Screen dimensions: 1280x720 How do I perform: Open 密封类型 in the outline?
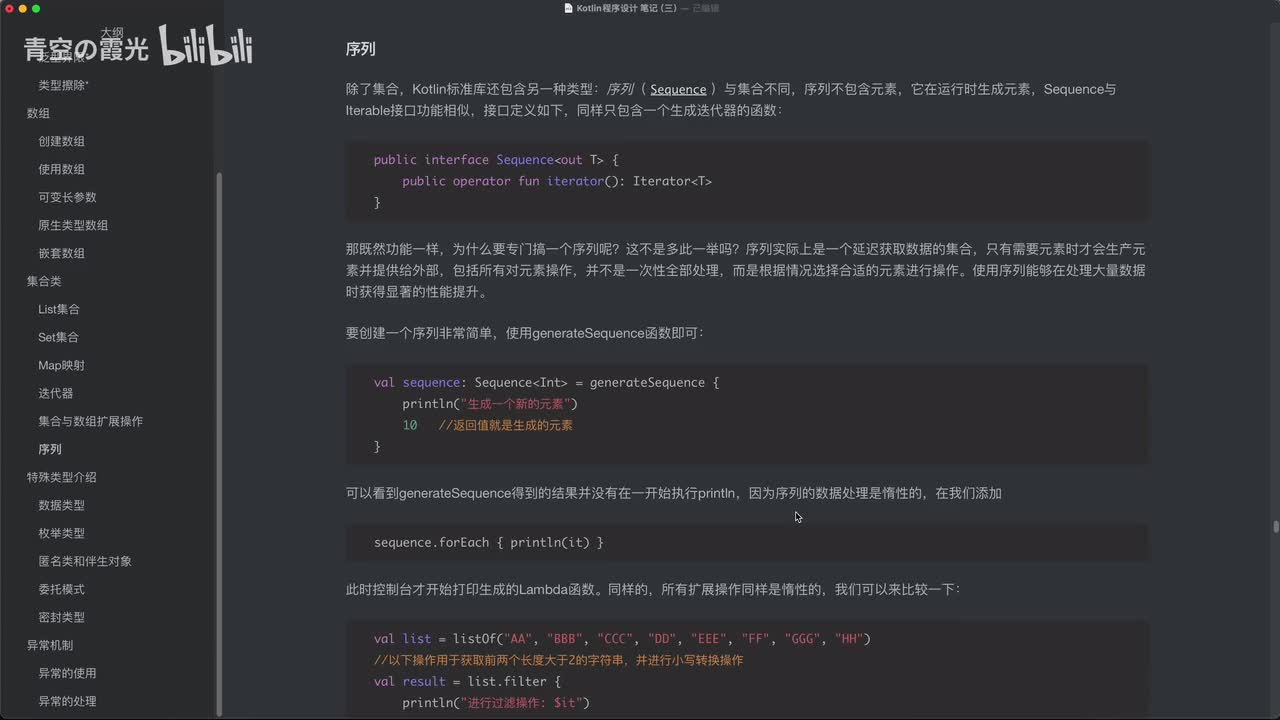(x=61, y=617)
